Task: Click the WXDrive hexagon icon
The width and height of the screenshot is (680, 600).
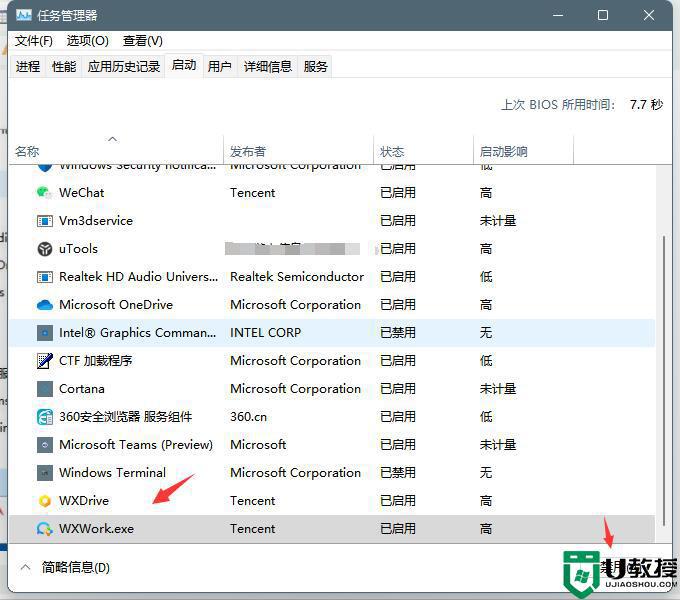Action: coord(45,501)
